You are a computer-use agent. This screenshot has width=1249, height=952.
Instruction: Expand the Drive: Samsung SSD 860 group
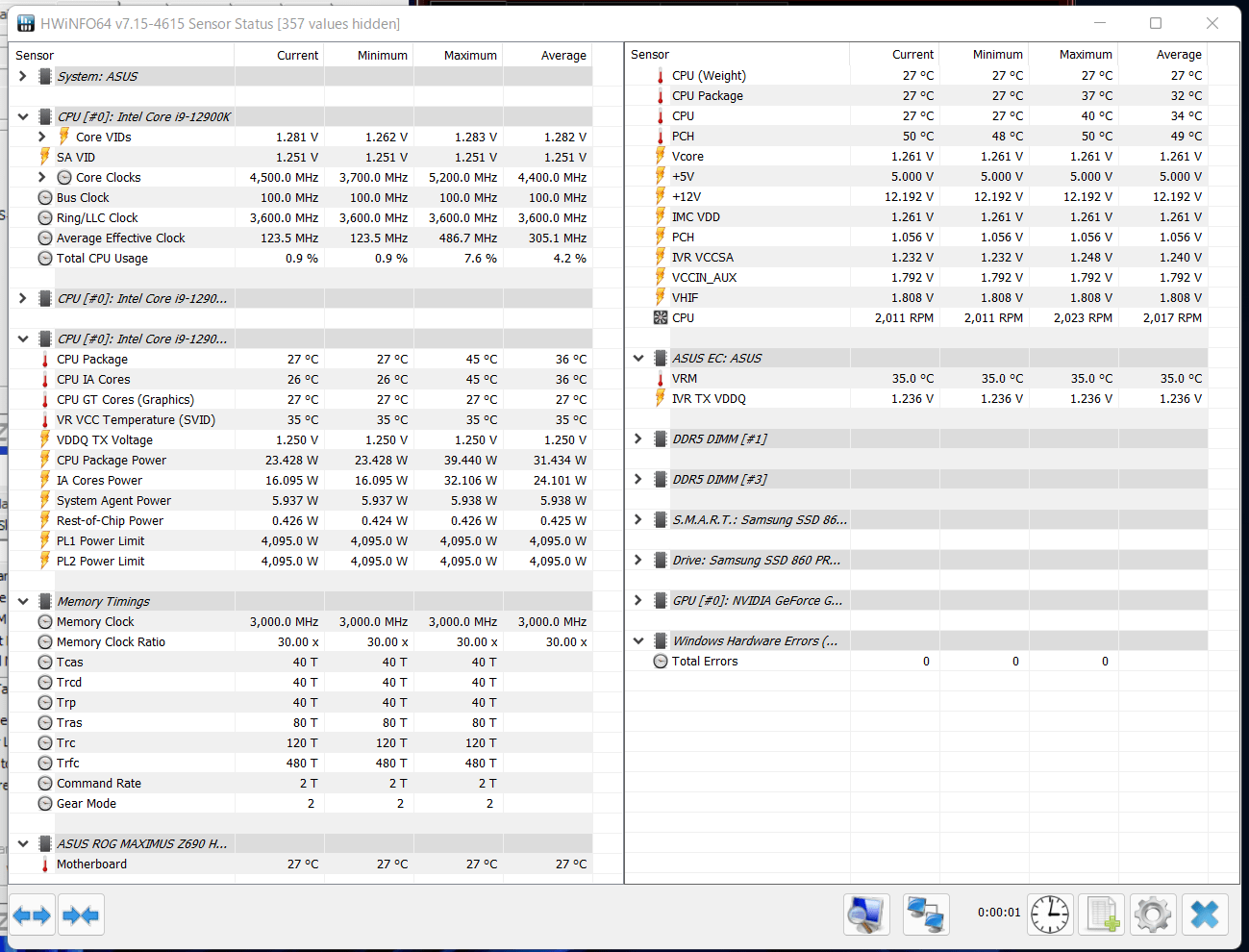pos(638,560)
